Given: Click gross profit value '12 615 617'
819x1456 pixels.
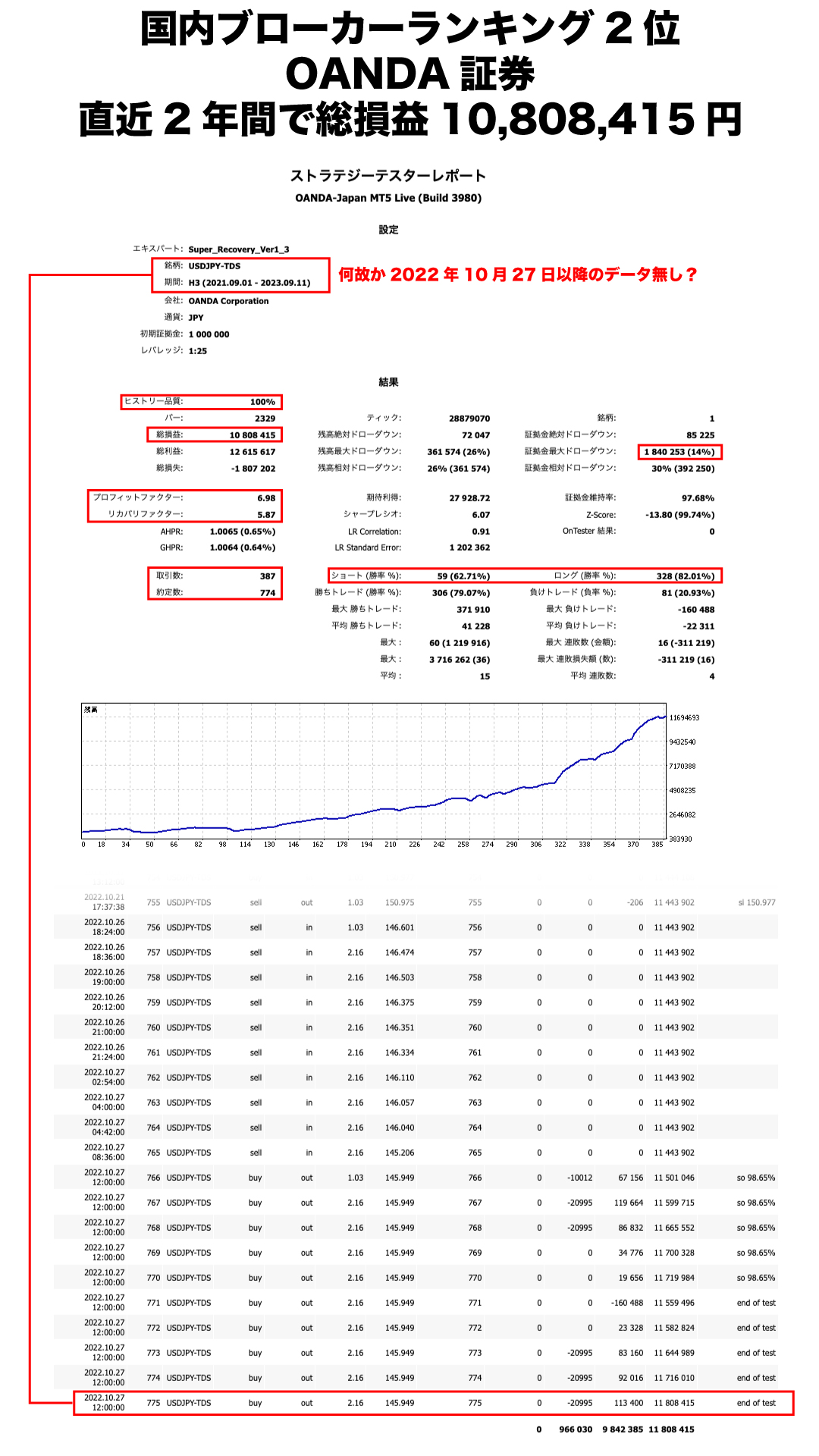Looking at the screenshot, I should click(253, 452).
